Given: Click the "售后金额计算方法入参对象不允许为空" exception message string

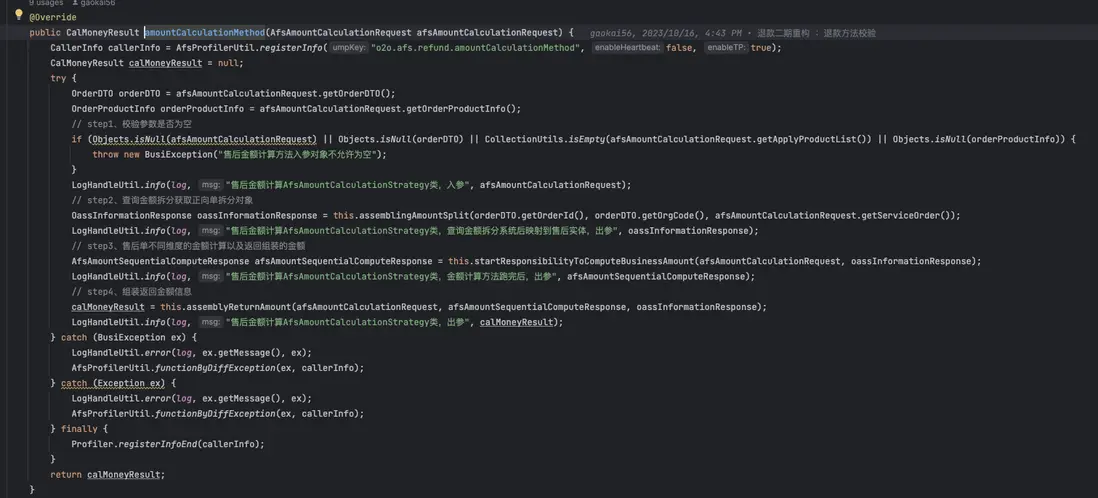Looking at the screenshot, I should pyautogui.click(x=299, y=154).
